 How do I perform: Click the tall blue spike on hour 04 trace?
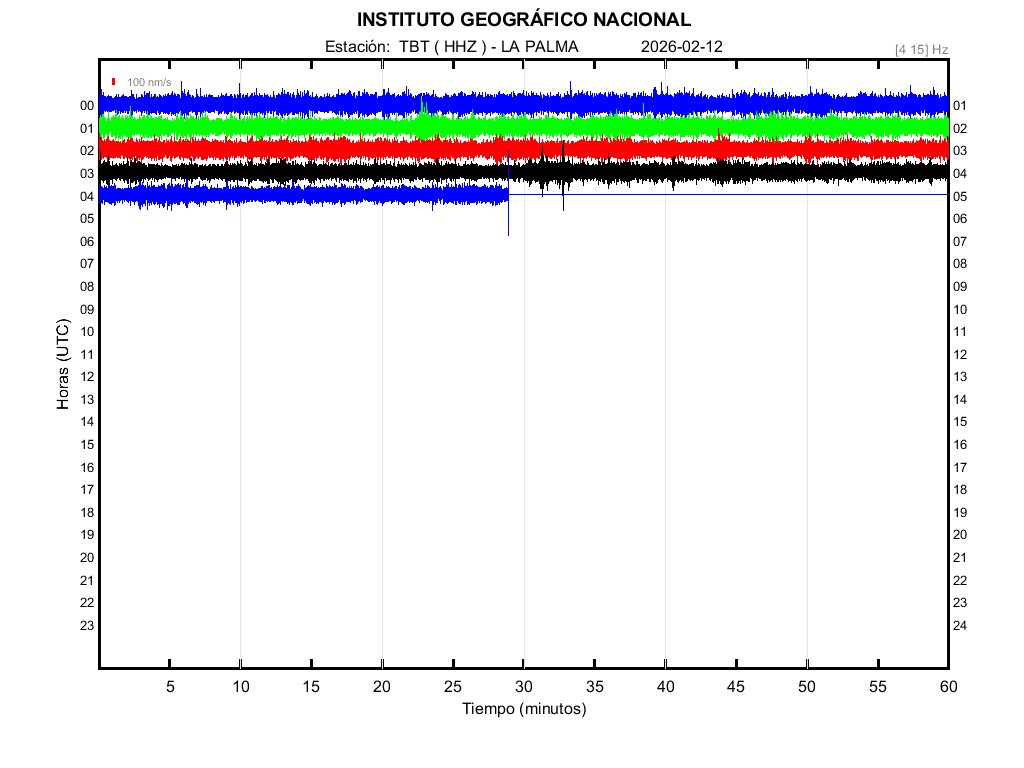coord(508,195)
